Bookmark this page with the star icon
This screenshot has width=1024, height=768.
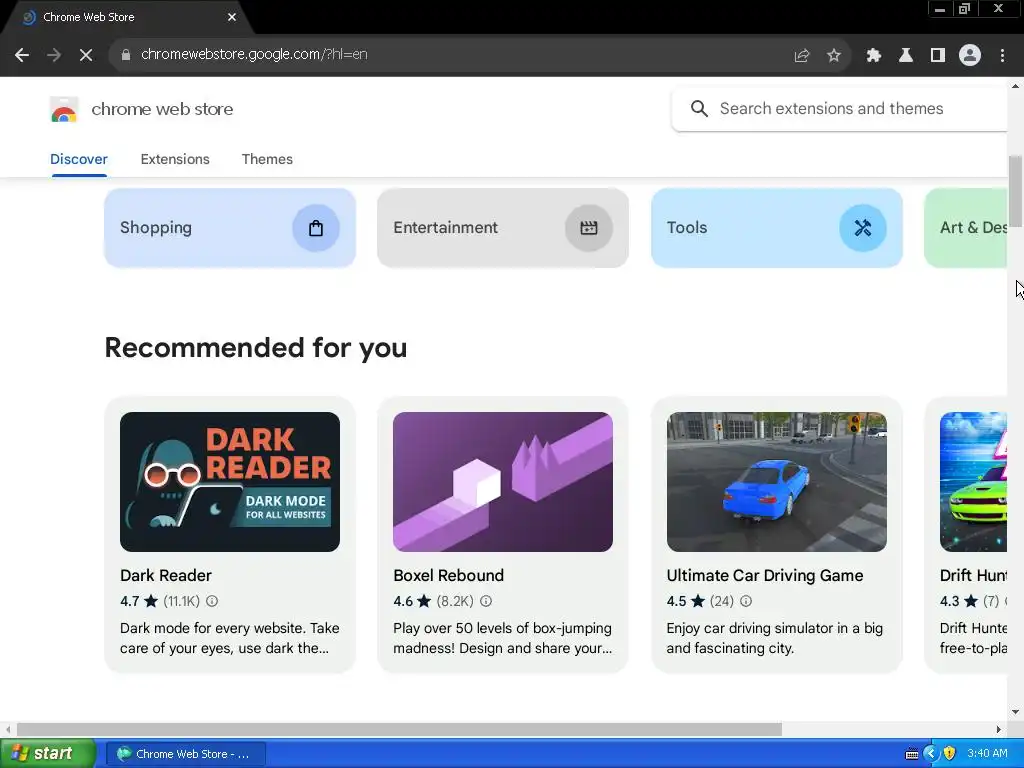834,56
